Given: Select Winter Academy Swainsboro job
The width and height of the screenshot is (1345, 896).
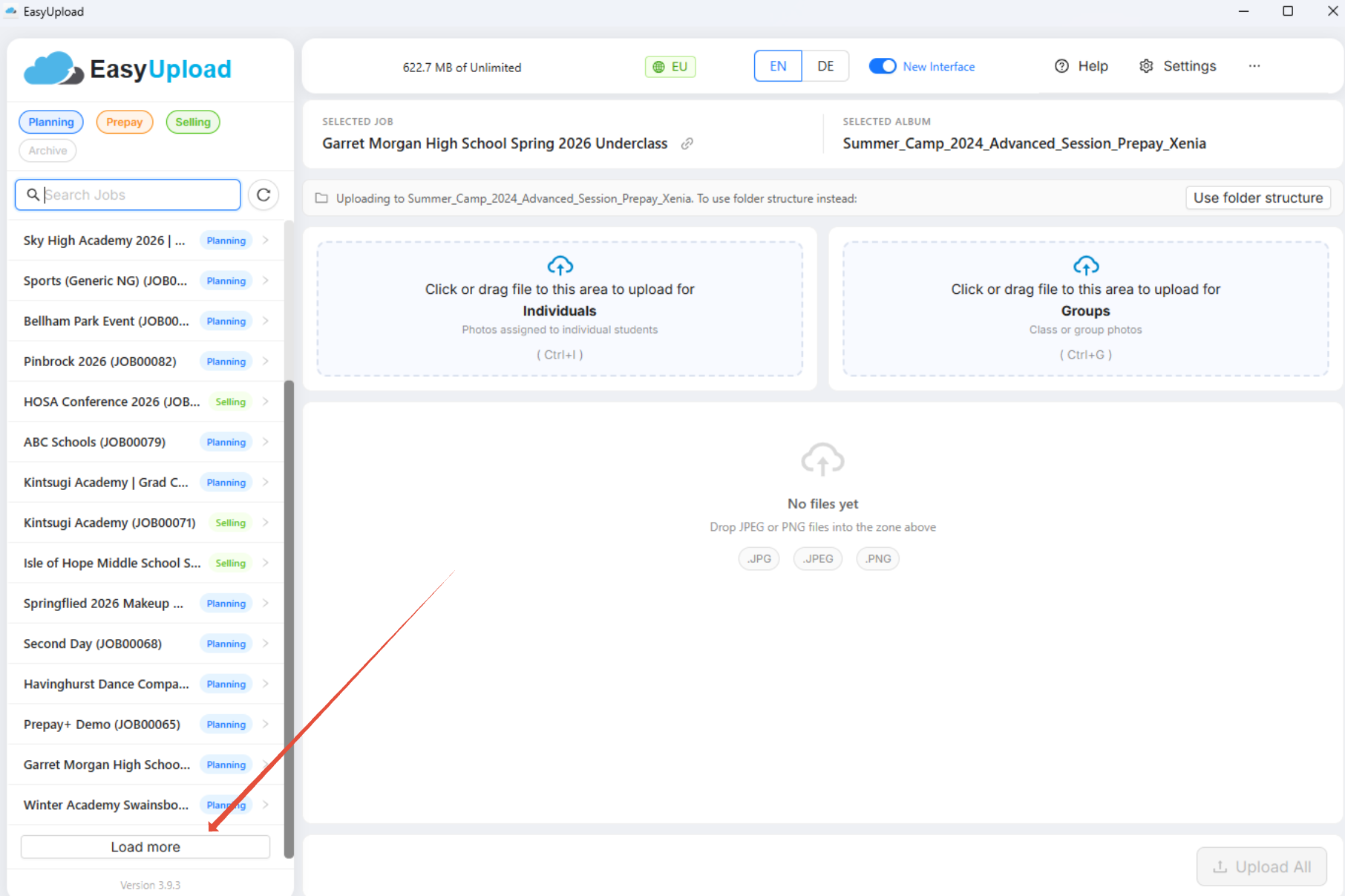Looking at the screenshot, I should tap(145, 805).
